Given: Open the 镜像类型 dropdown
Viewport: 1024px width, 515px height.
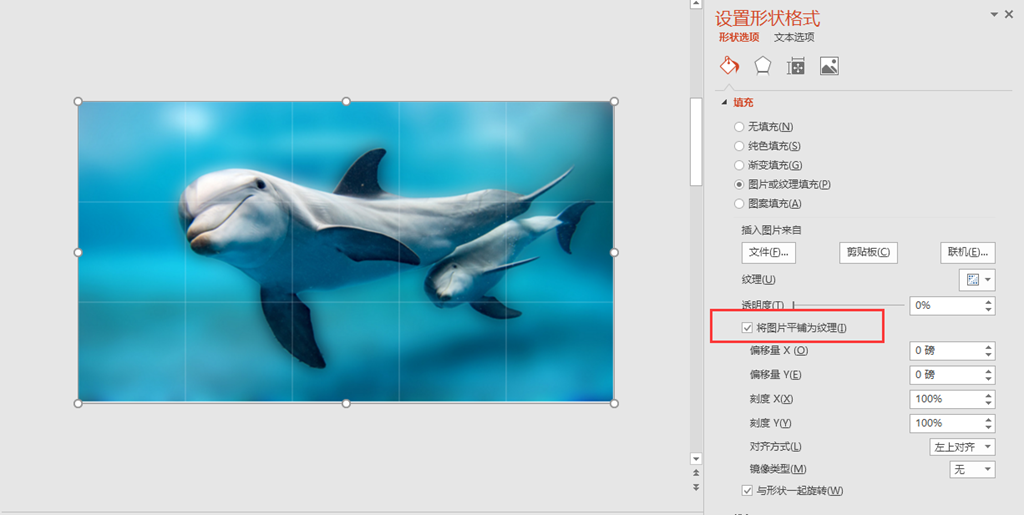Looking at the screenshot, I should click(x=972, y=469).
